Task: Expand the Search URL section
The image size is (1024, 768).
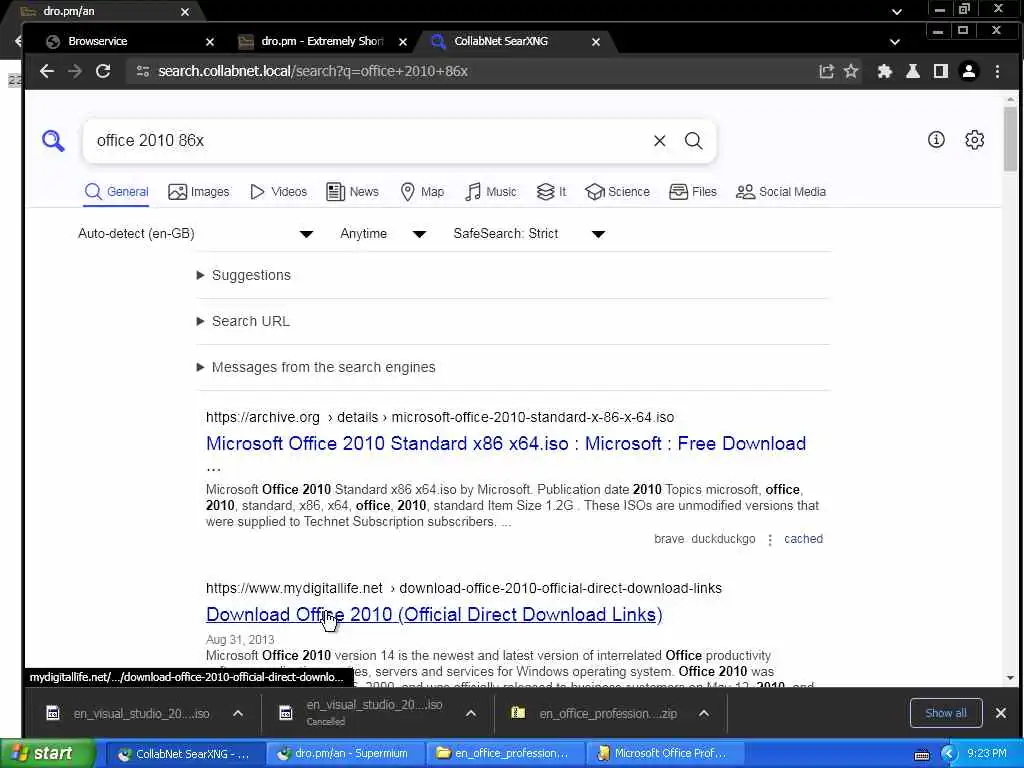Action: (x=243, y=321)
